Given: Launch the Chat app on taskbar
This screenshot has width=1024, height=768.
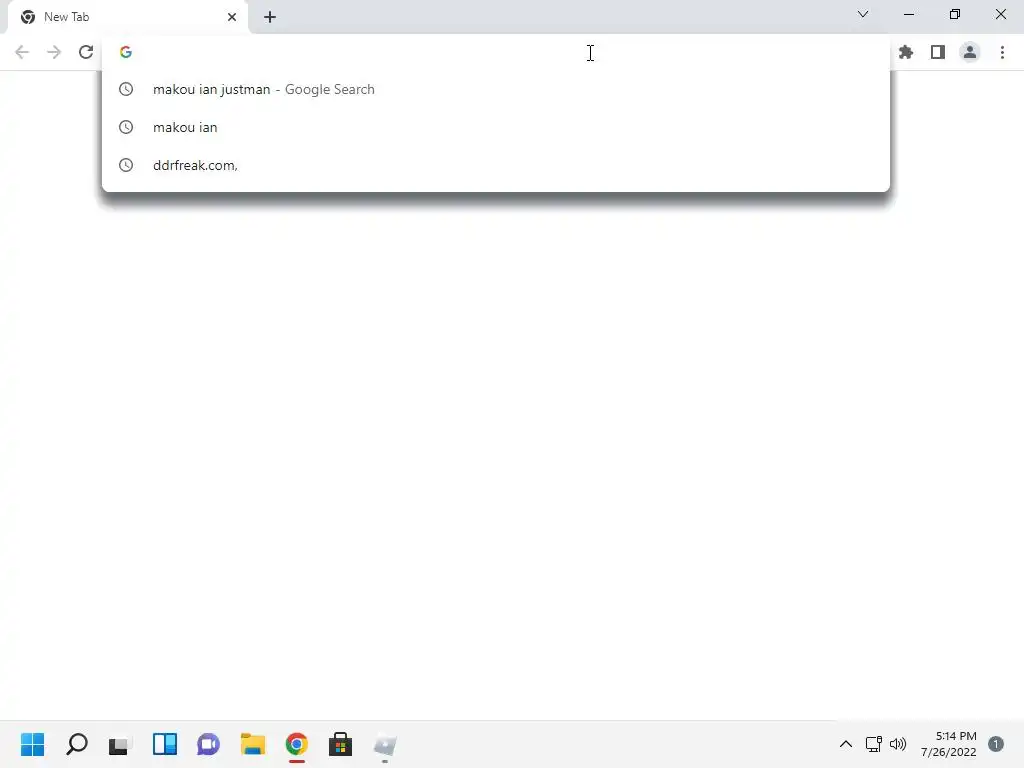Looking at the screenshot, I should (x=208, y=744).
